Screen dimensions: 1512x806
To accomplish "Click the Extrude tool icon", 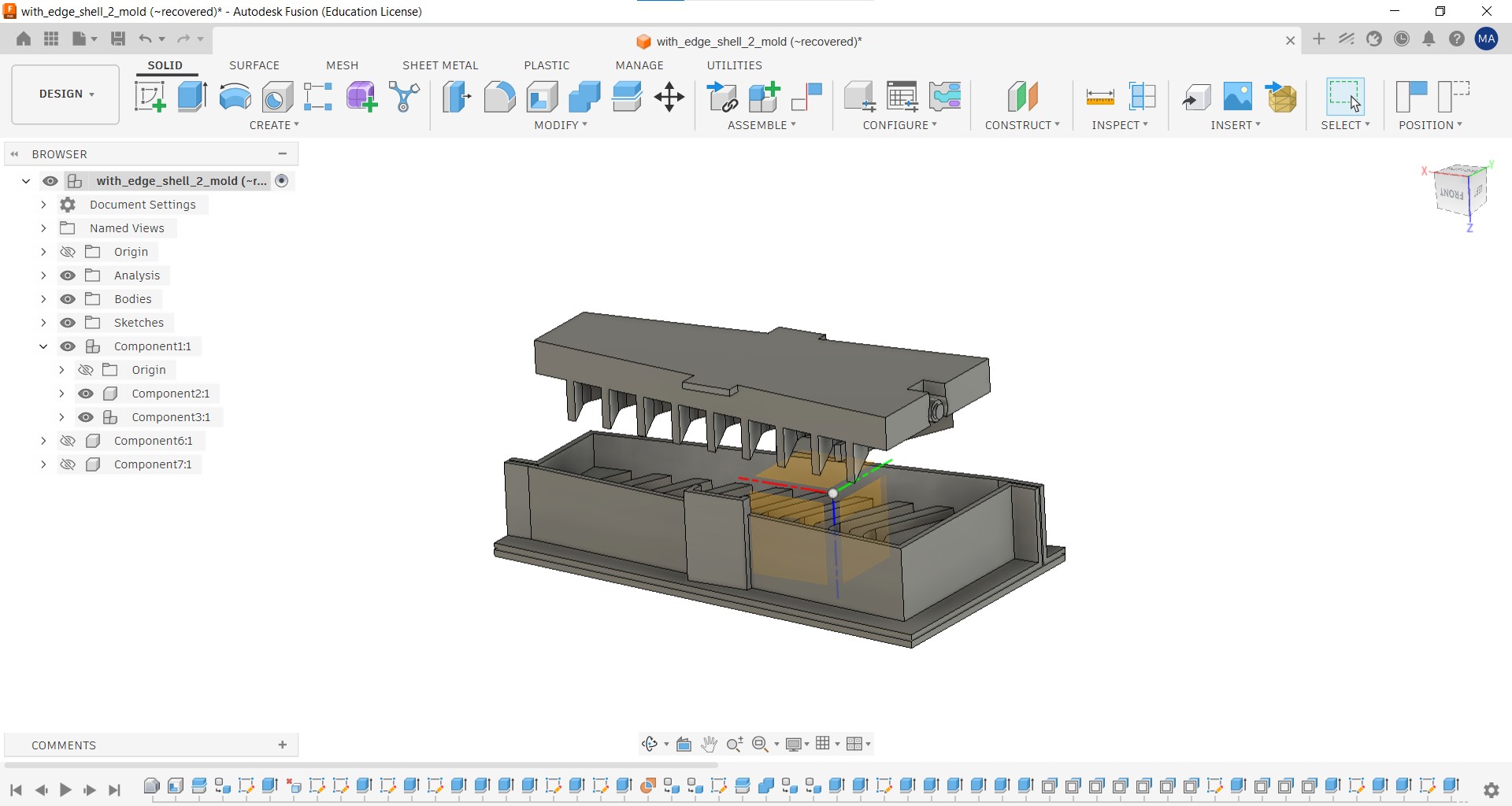I will coord(192,97).
